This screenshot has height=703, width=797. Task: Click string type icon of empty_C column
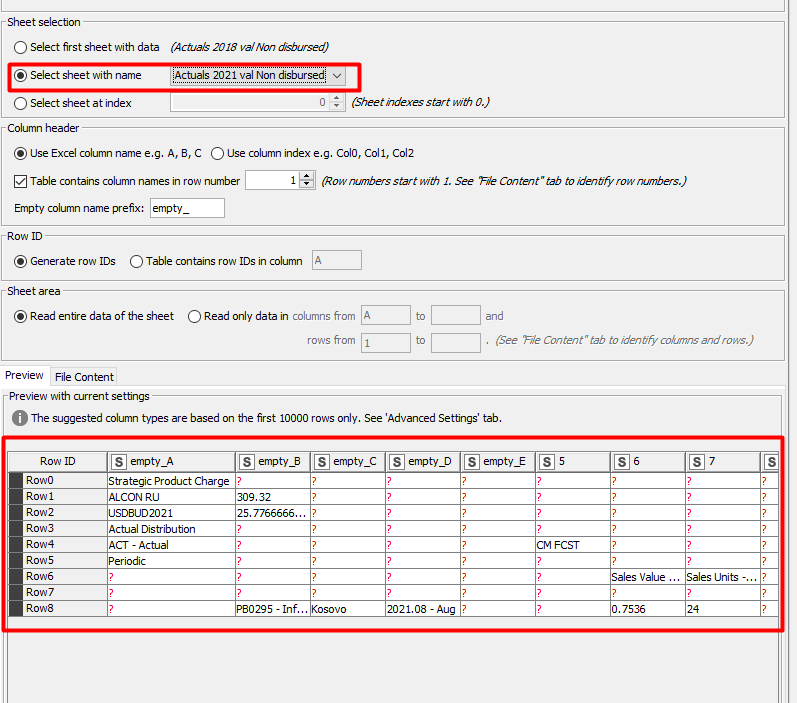pyautogui.click(x=321, y=462)
